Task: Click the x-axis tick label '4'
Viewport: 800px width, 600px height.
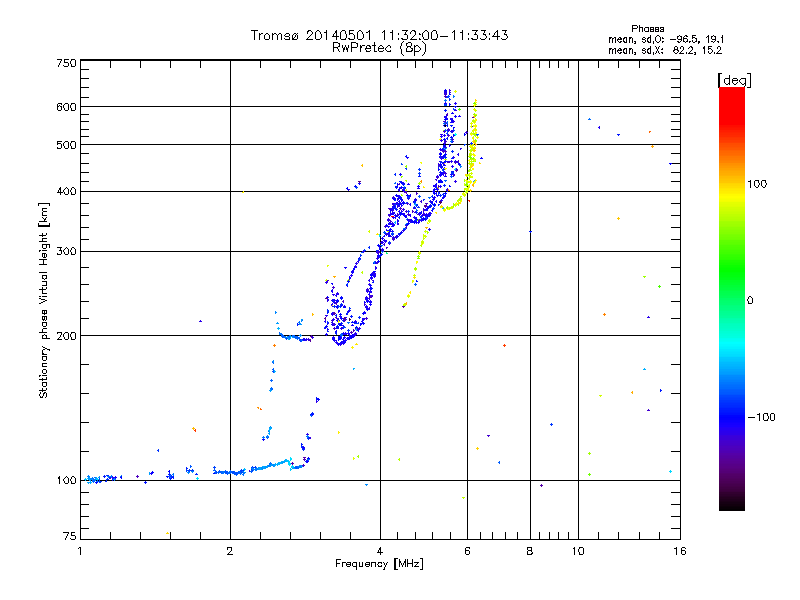Action: [380, 551]
